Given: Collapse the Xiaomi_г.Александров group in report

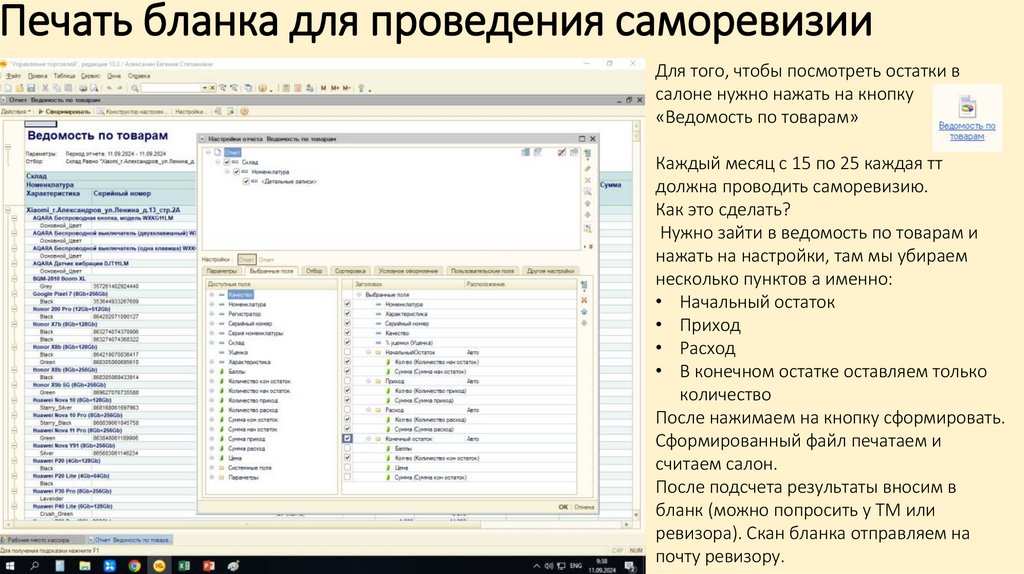Looking at the screenshot, I should point(8,210).
